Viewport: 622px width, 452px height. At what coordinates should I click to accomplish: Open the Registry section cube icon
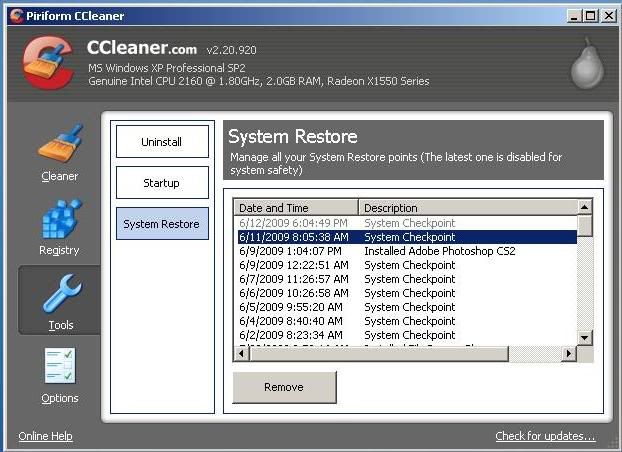coord(61,219)
